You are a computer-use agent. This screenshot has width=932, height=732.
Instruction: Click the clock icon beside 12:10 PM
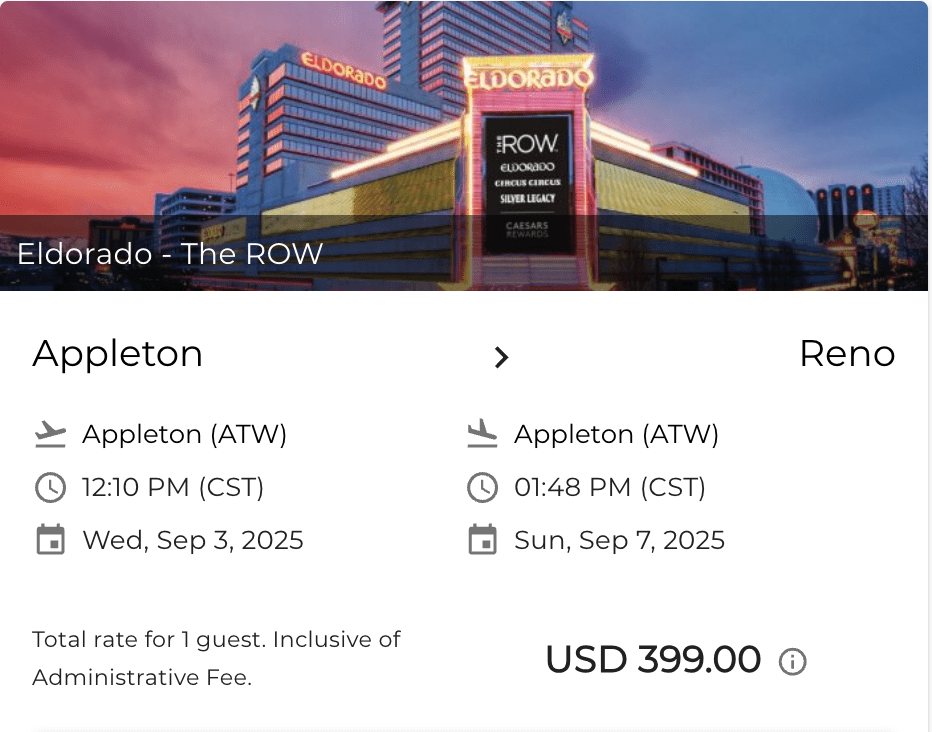click(50, 488)
